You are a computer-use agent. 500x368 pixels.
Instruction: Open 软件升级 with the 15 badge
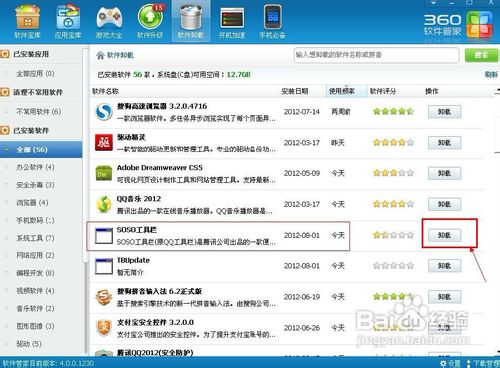pos(150,21)
